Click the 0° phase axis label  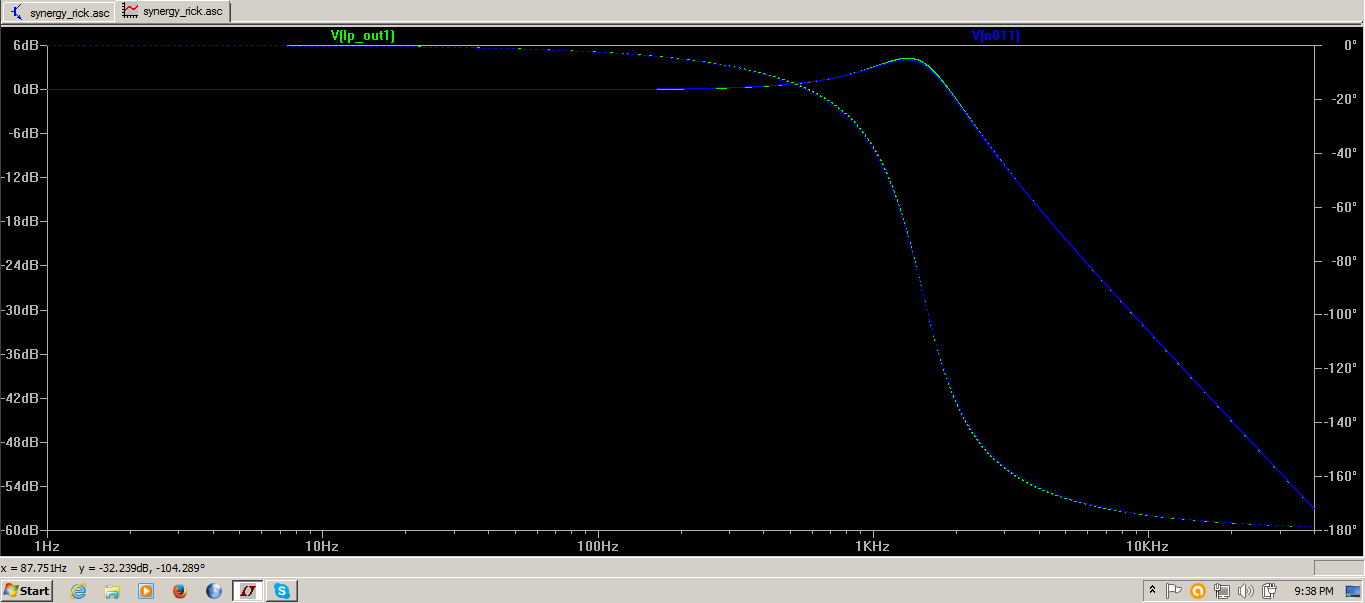point(1349,45)
